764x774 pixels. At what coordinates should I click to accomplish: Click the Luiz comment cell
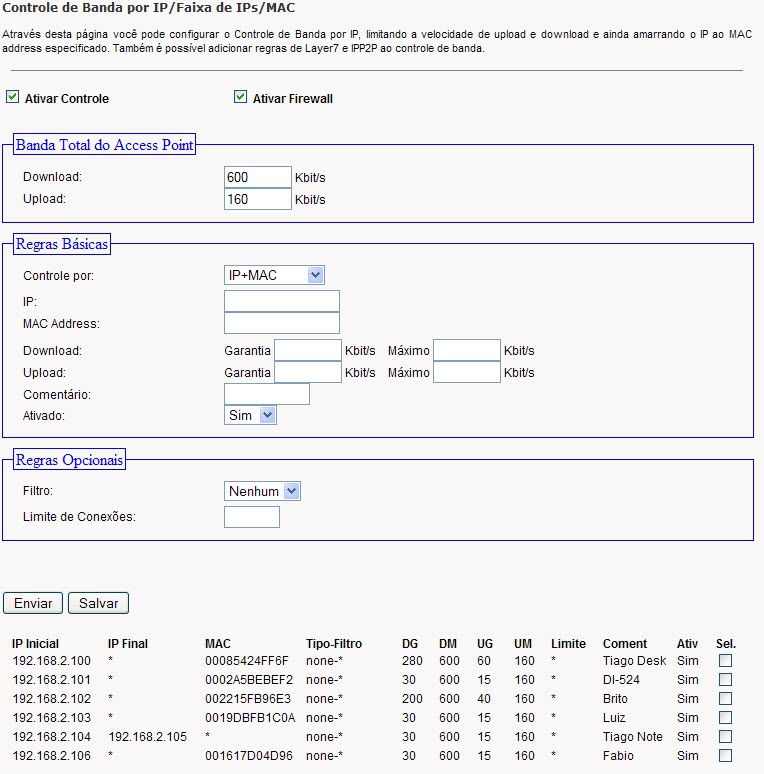coord(614,718)
